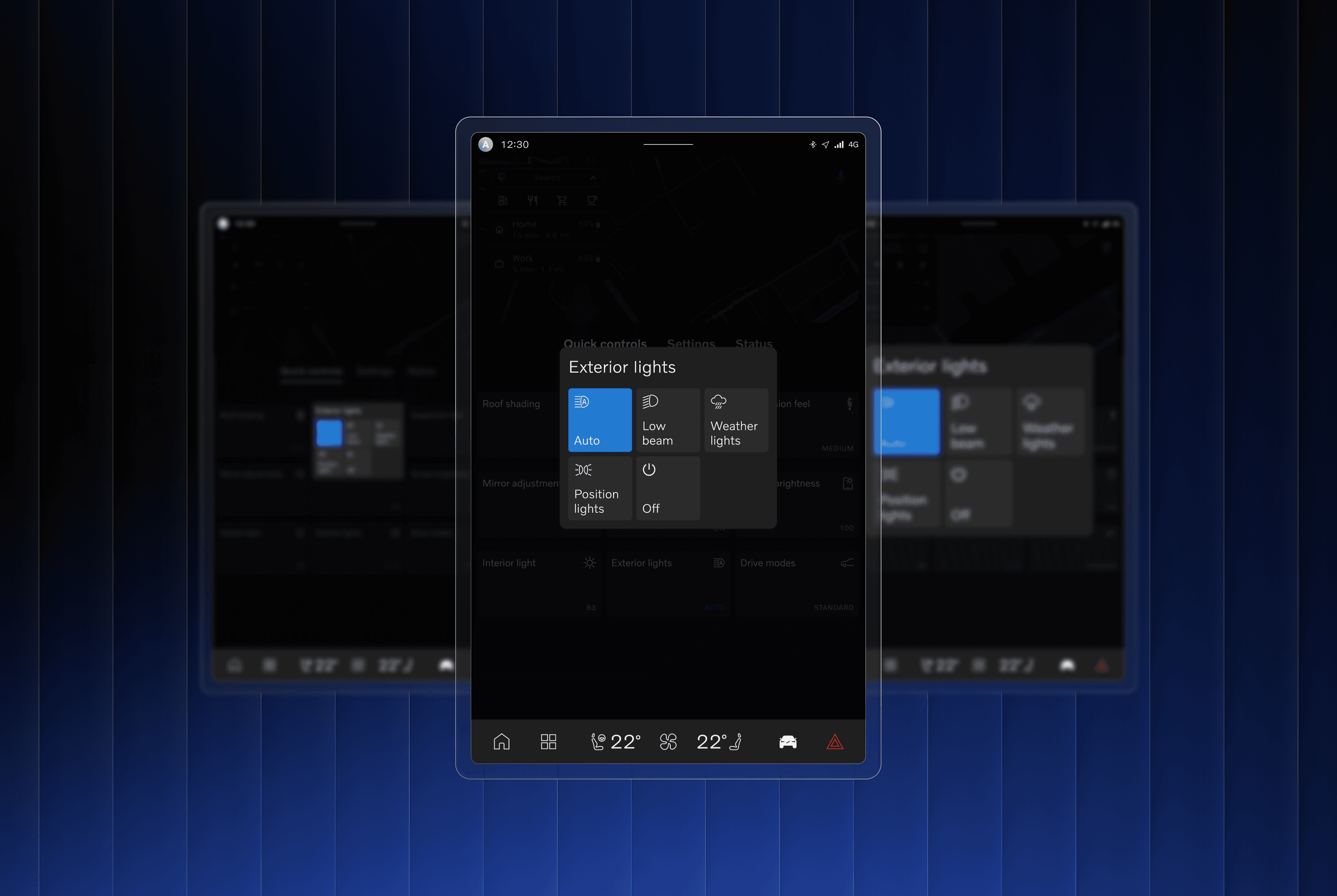The height and width of the screenshot is (896, 1337).
Task: Open the apps grid icon
Action: [548, 742]
